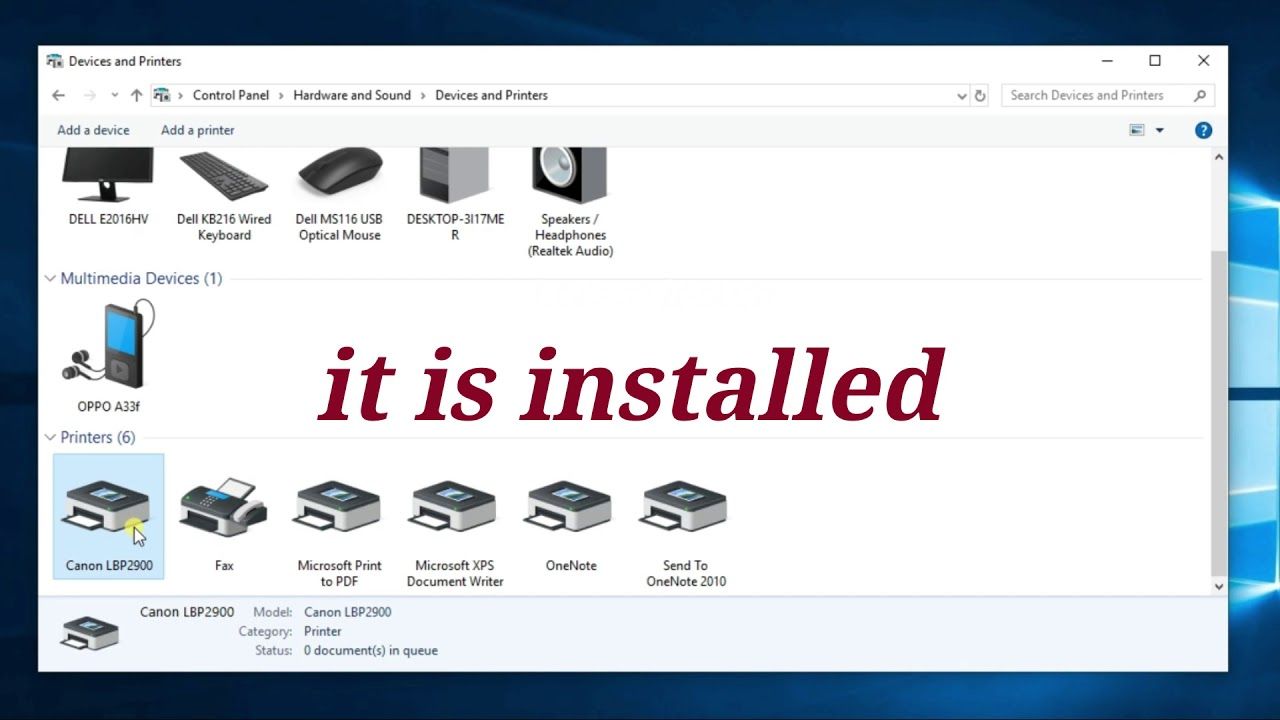The height and width of the screenshot is (720, 1280).
Task: Maximize the Devices and Printers window
Action: [1155, 61]
